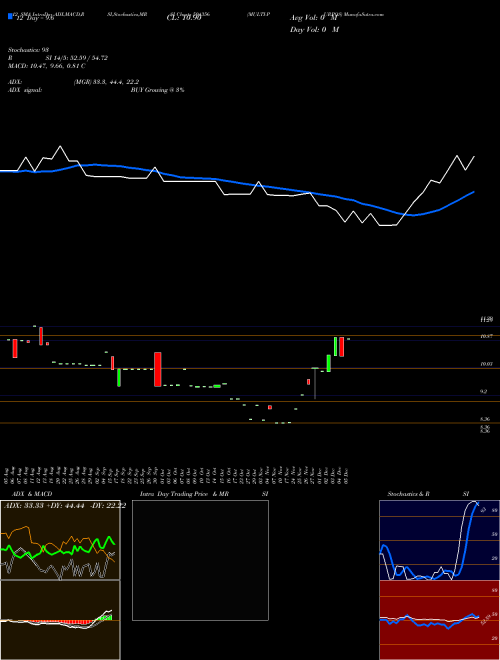Click the ADX 33.33 +DY 44.44 -DY 22.22 header
Image resolution: width=500 pixels, height=660 pixels.
(65, 506)
